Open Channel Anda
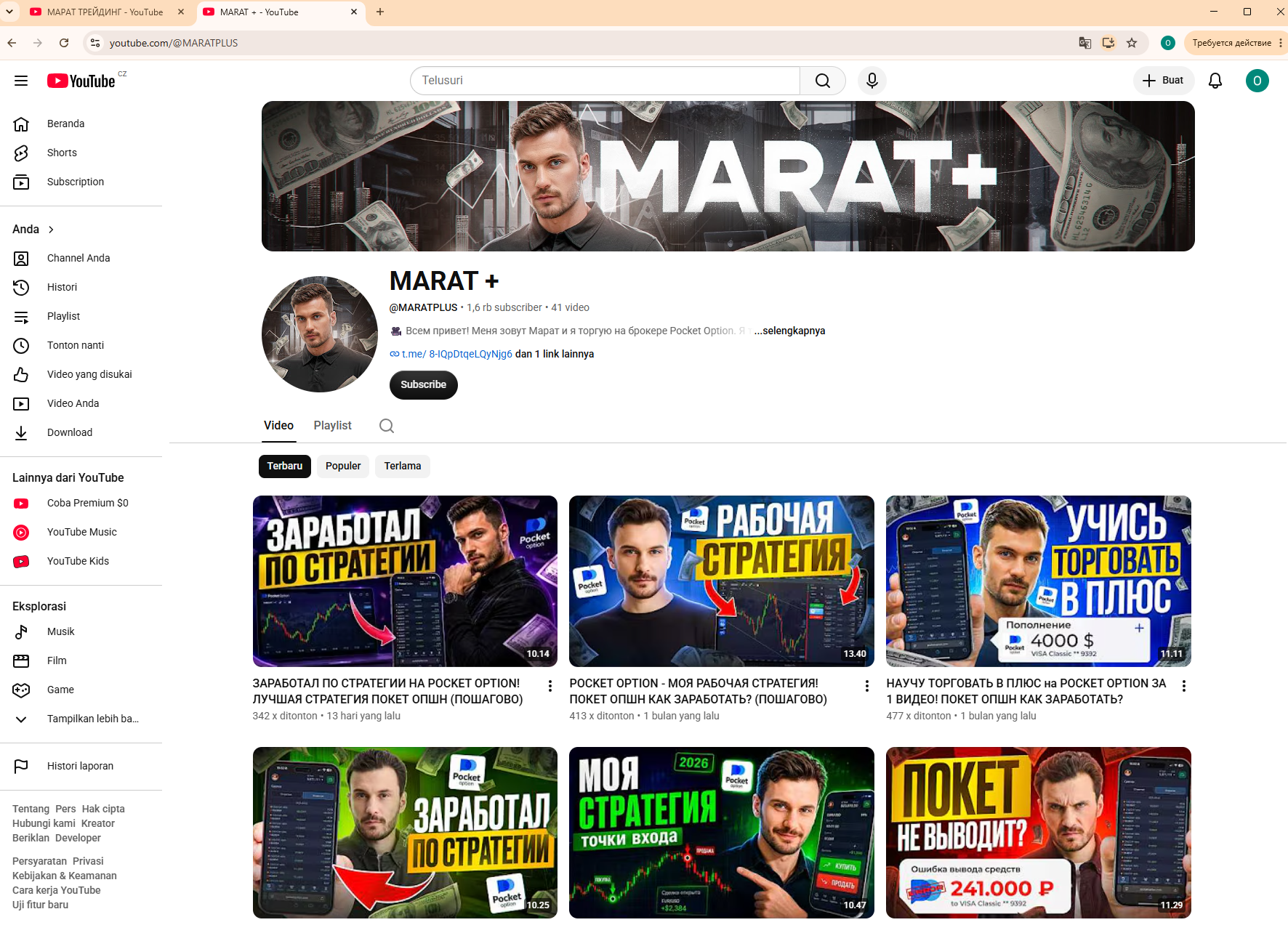The width and height of the screenshot is (1288, 925). (80, 258)
